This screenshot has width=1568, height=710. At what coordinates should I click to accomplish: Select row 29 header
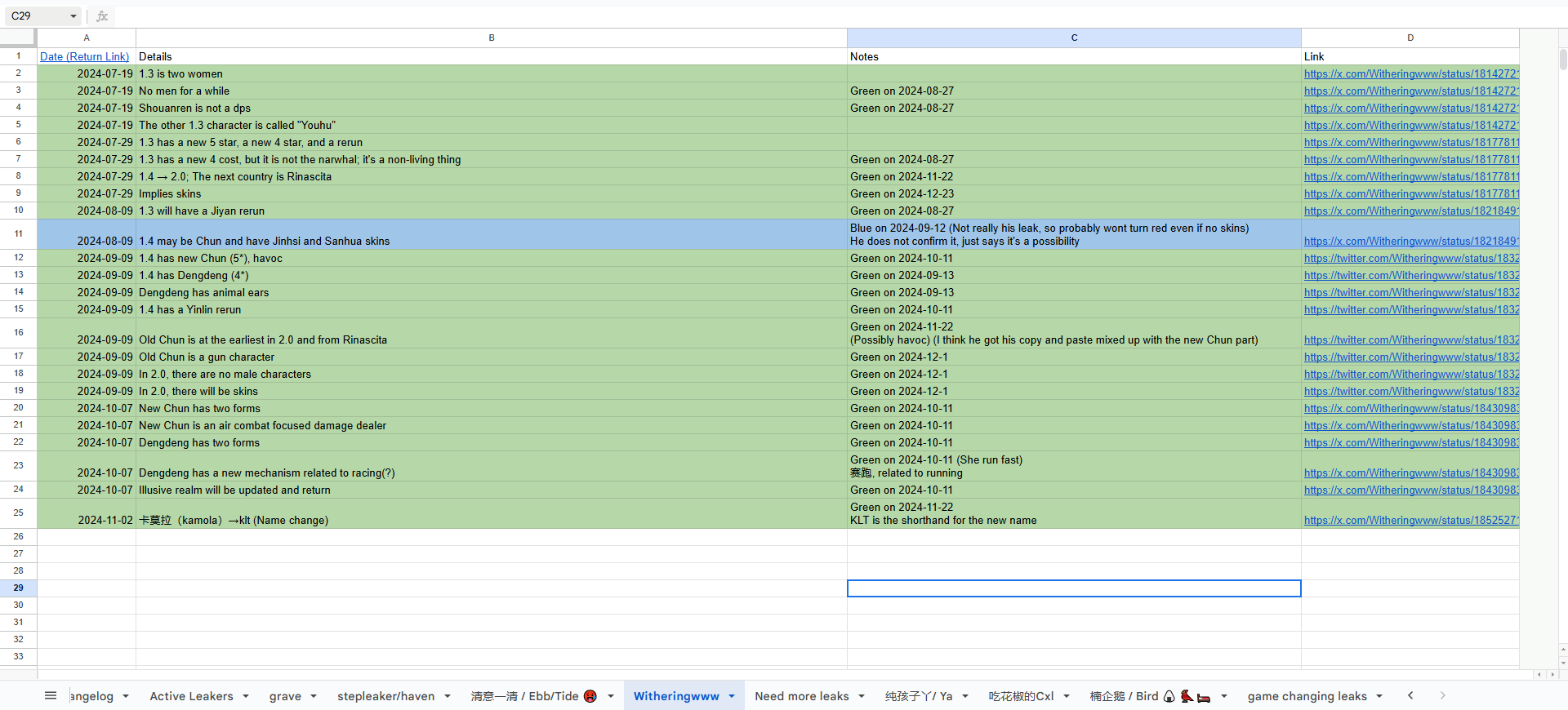(x=18, y=588)
